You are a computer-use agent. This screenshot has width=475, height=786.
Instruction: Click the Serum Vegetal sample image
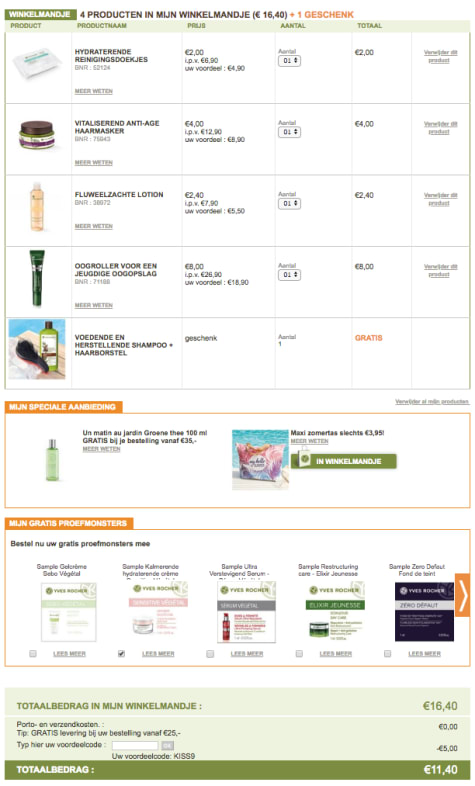click(247, 612)
